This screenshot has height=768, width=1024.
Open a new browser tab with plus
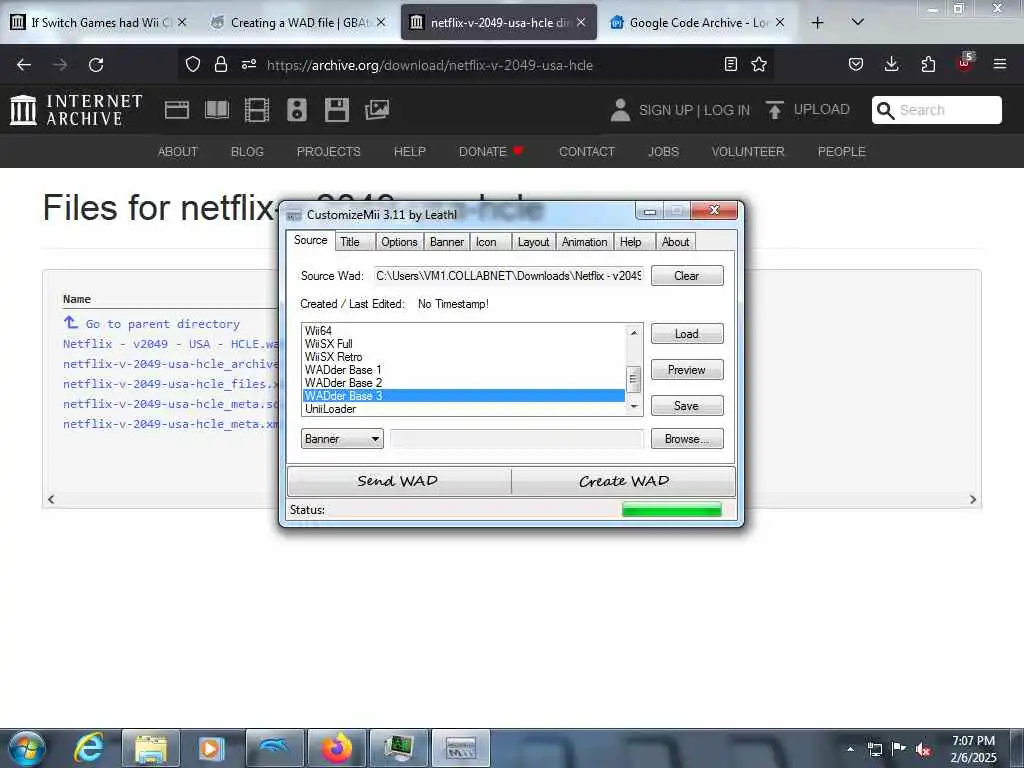817,23
